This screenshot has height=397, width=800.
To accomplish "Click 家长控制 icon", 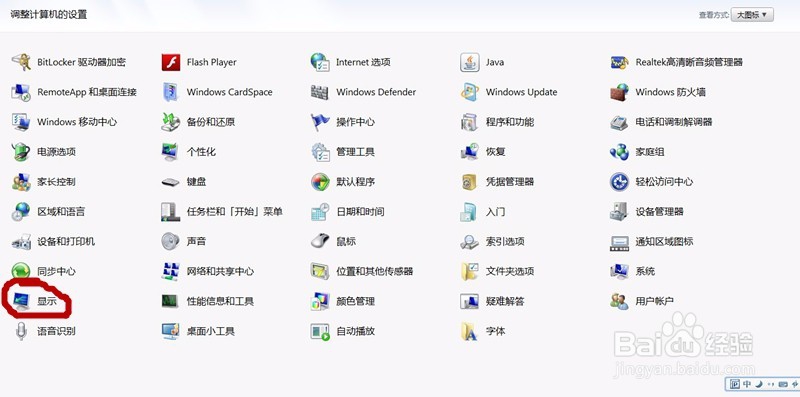I will click(x=21, y=182).
